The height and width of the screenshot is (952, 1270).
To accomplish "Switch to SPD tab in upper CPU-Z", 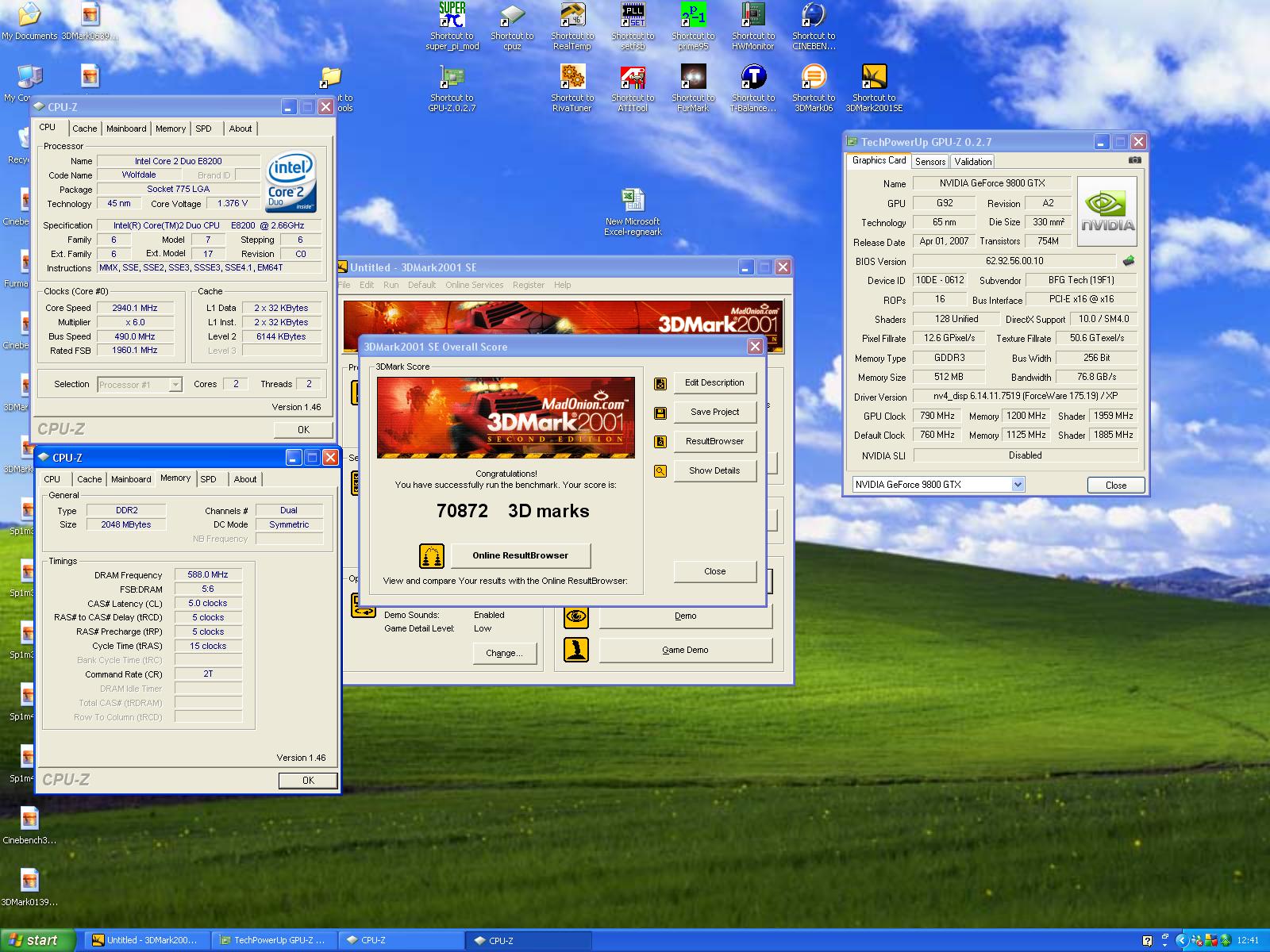I will tap(204, 129).
